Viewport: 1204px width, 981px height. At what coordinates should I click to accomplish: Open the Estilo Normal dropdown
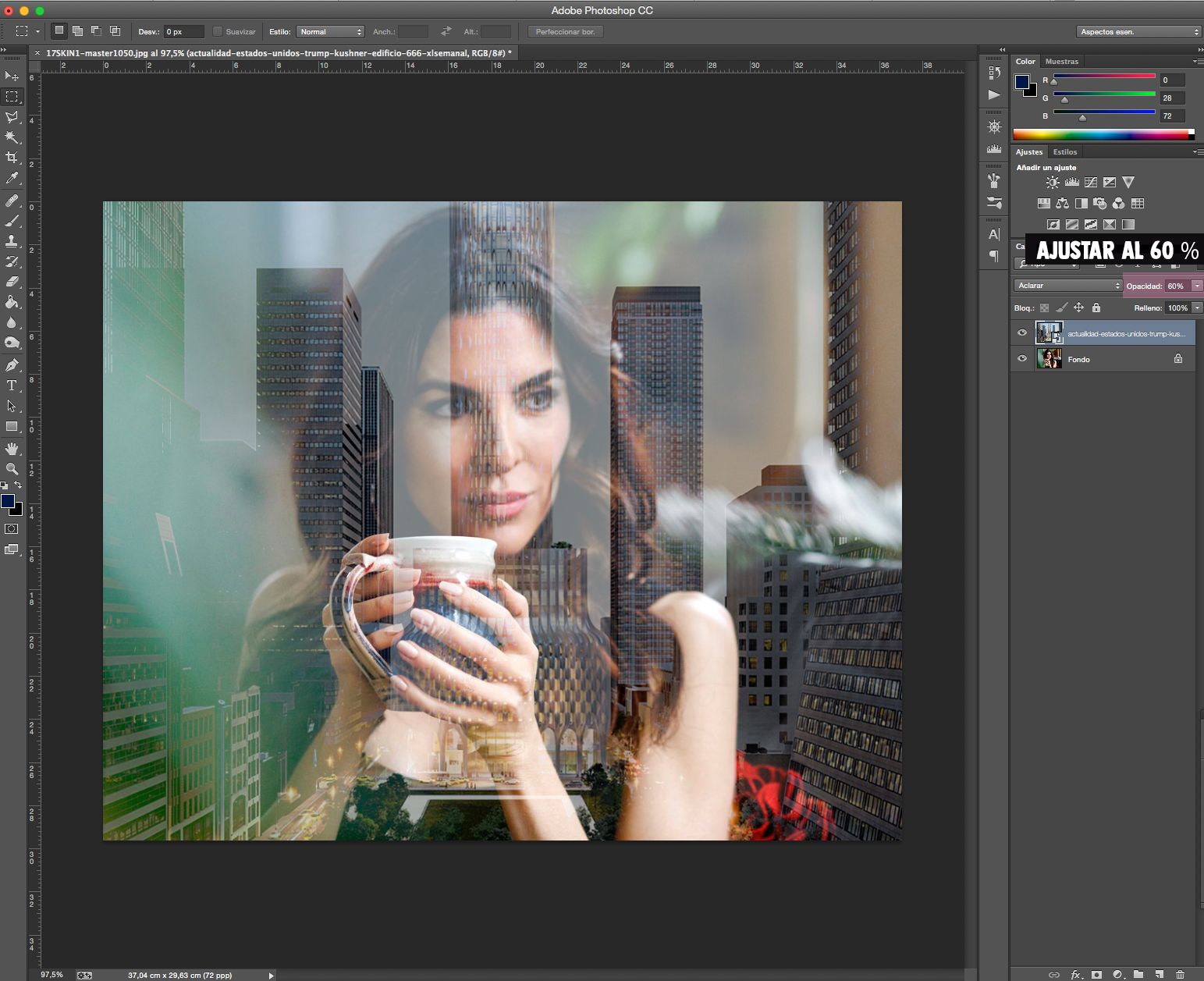(x=331, y=32)
